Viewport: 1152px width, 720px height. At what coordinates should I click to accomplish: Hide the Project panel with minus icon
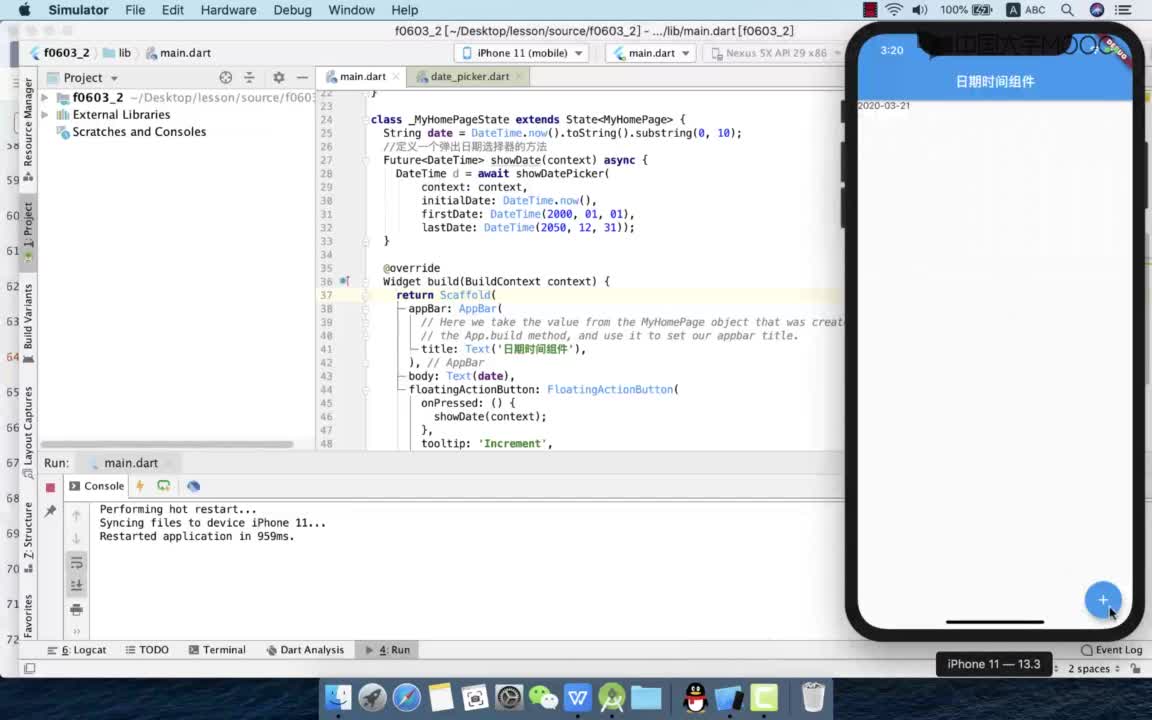[302, 77]
